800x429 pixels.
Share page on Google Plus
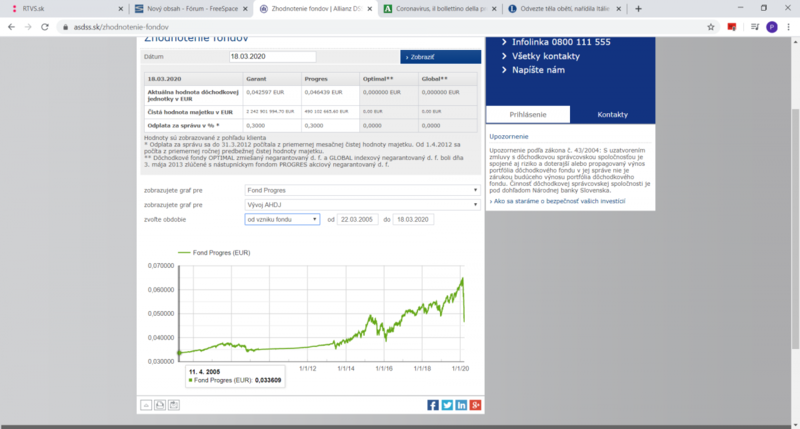pyautogui.click(x=476, y=405)
